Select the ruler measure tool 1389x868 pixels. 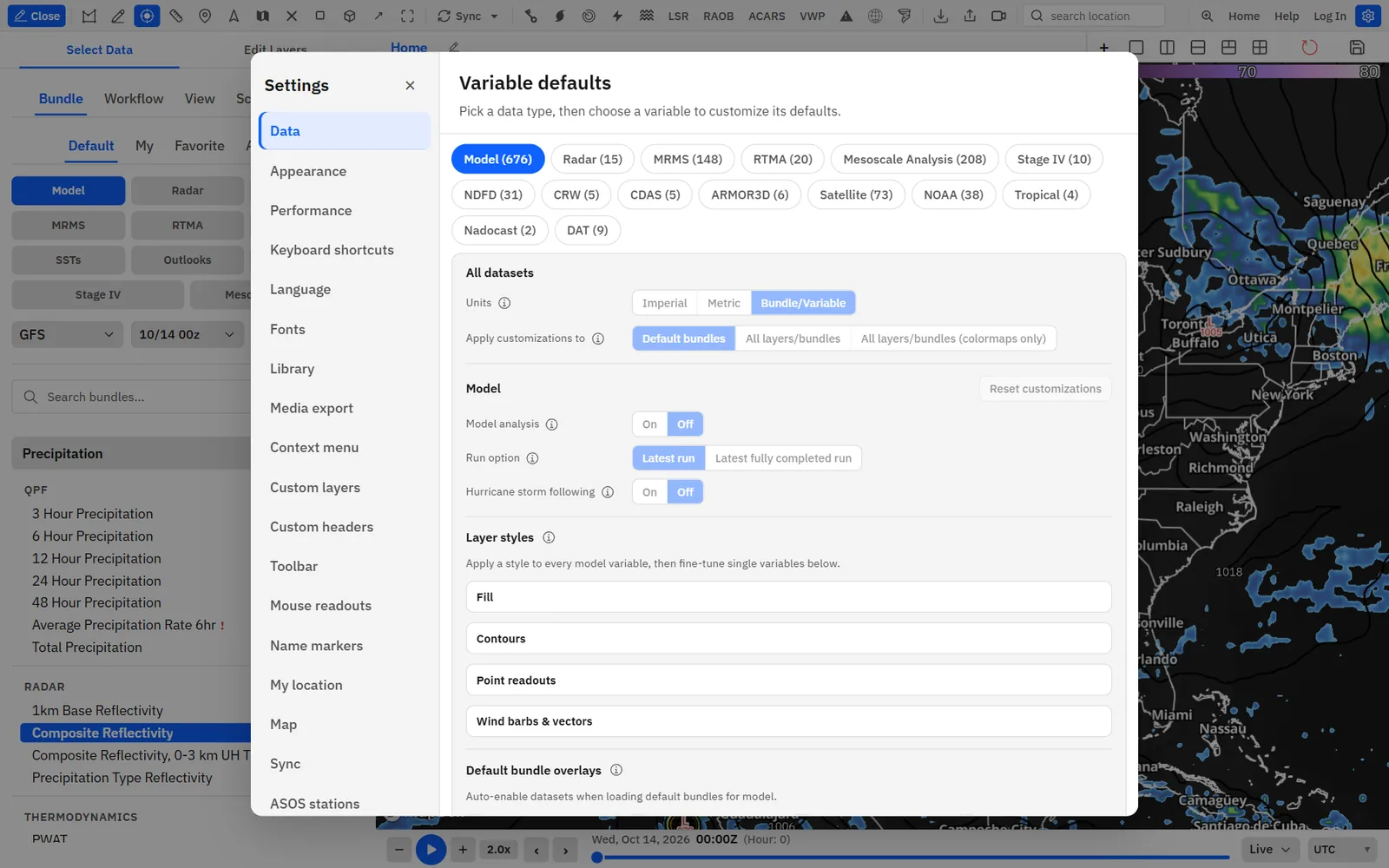point(176,16)
